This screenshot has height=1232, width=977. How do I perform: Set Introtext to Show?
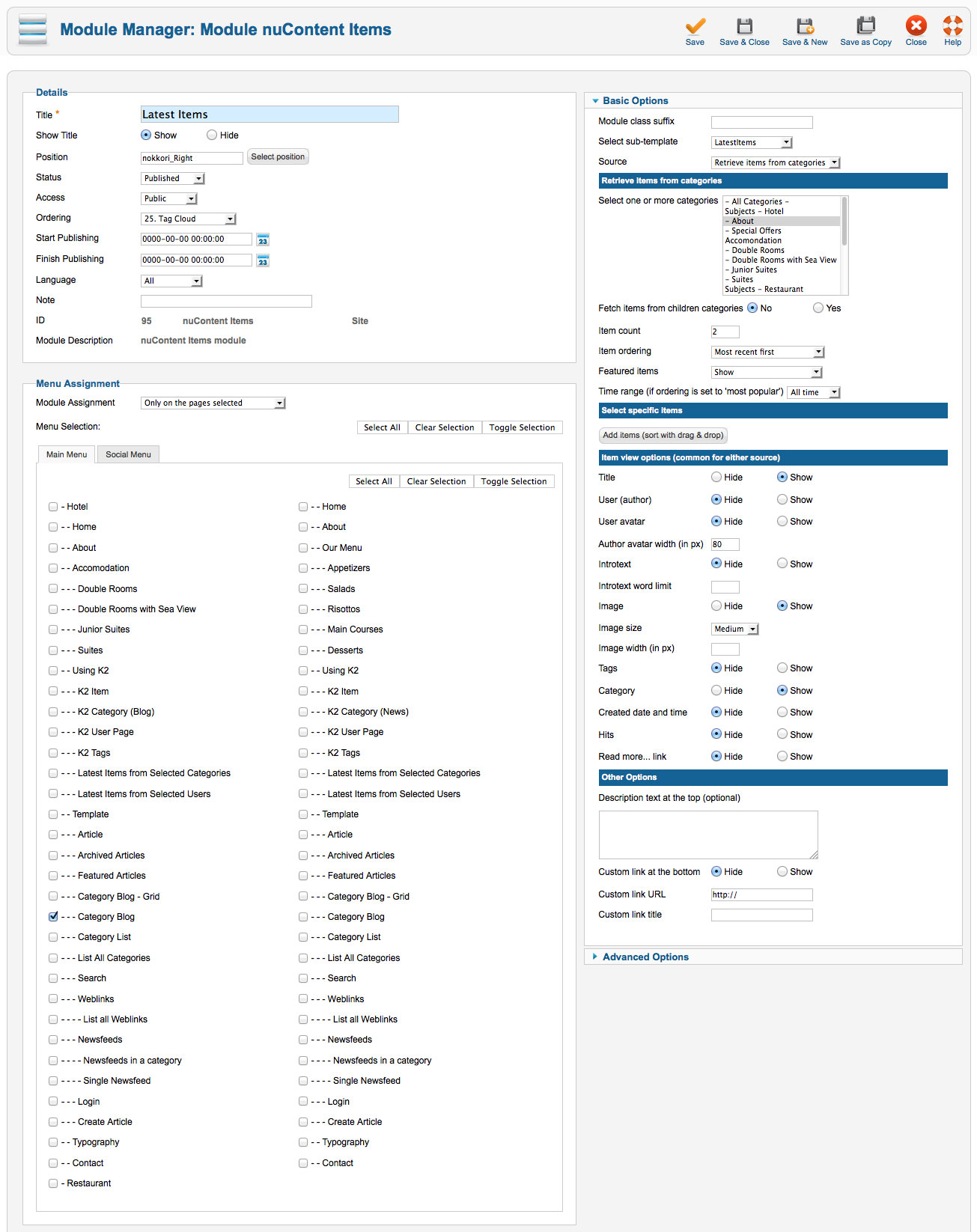coord(782,564)
